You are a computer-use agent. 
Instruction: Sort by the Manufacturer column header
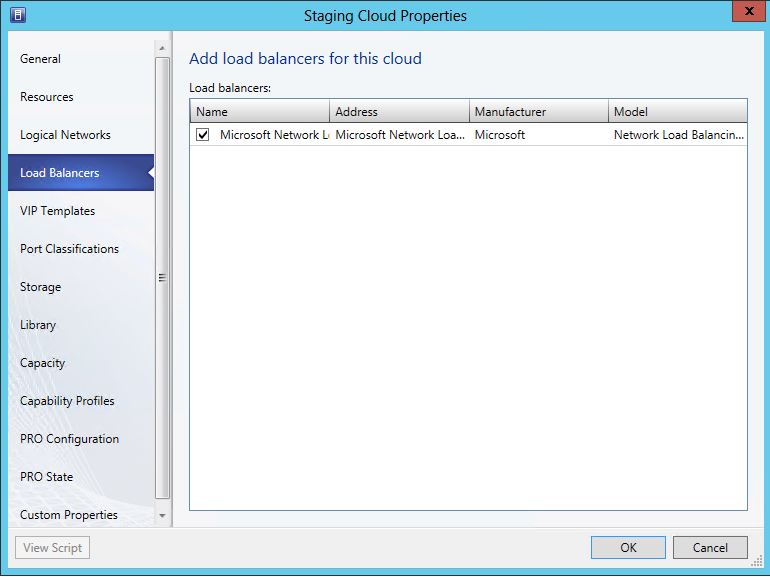[539, 111]
